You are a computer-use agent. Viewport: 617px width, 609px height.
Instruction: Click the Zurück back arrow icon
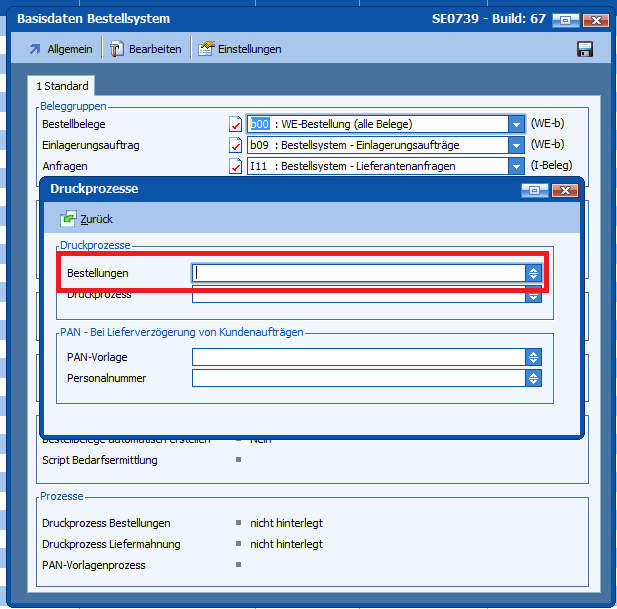[x=68, y=218]
